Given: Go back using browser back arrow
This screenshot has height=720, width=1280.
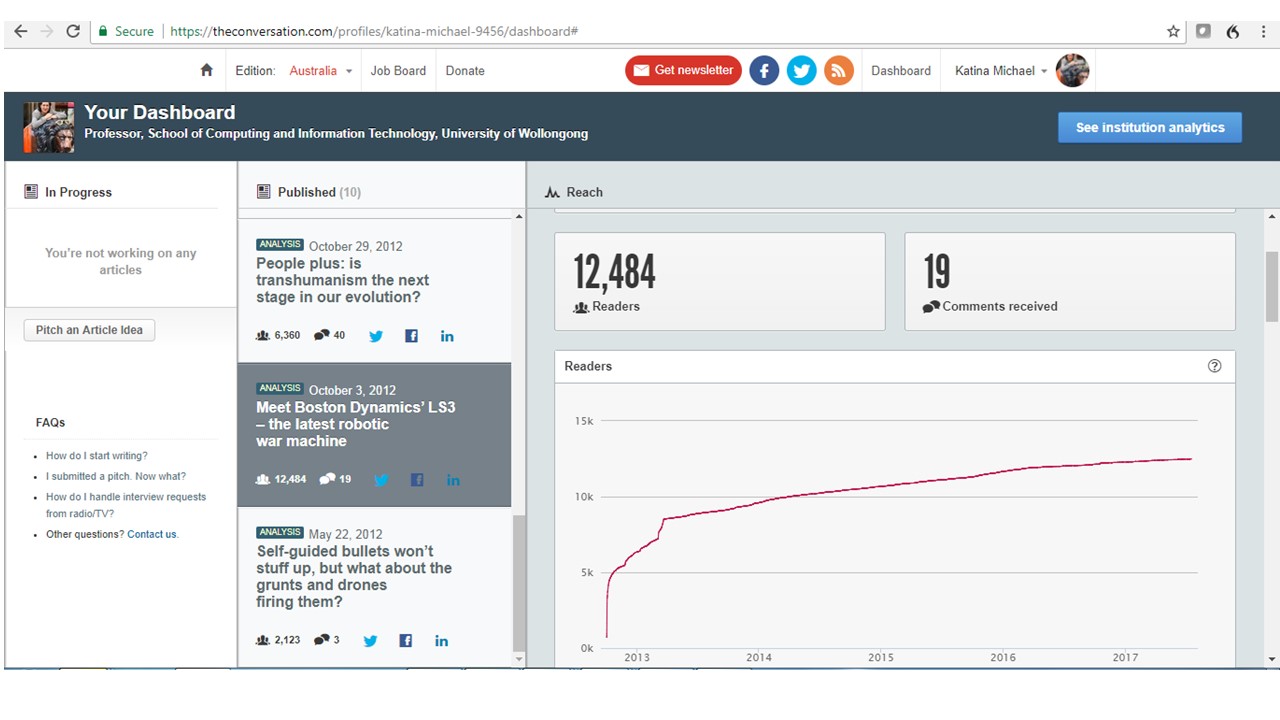Looking at the screenshot, I should coord(20,31).
